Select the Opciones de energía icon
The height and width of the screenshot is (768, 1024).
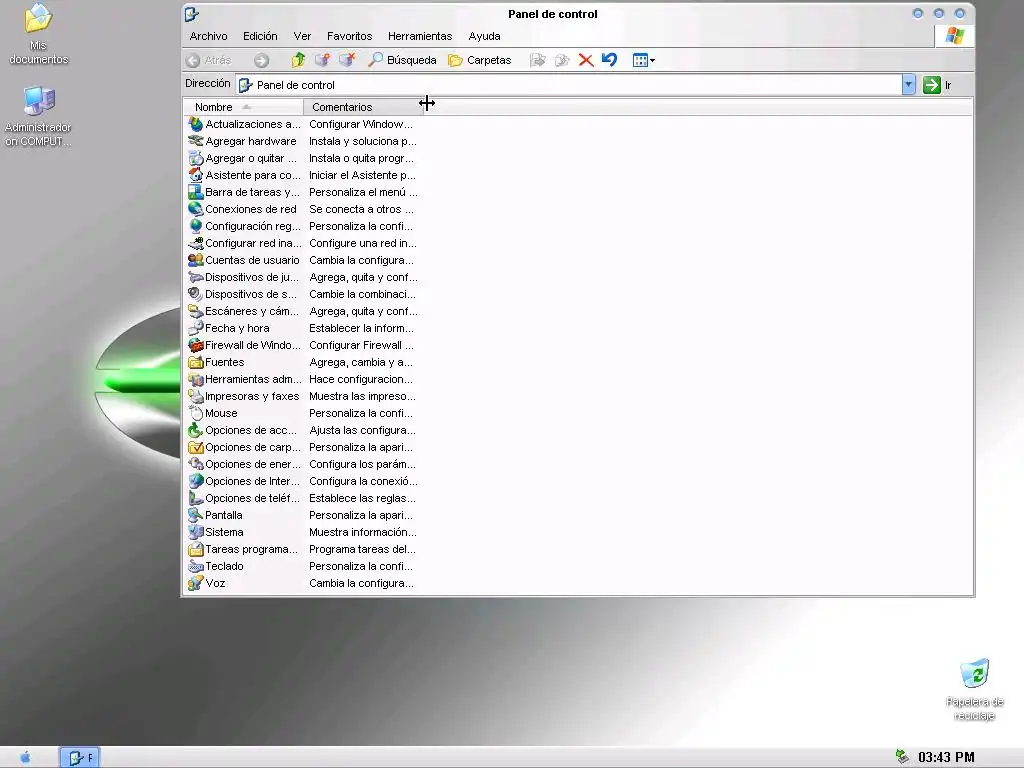coord(195,464)
